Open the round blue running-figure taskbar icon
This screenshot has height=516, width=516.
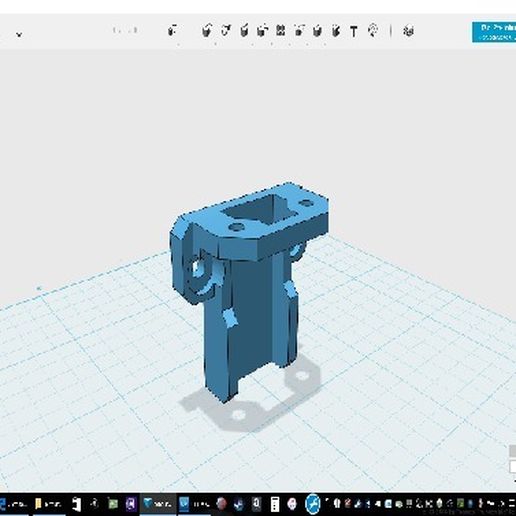click(x=313, y=504)
